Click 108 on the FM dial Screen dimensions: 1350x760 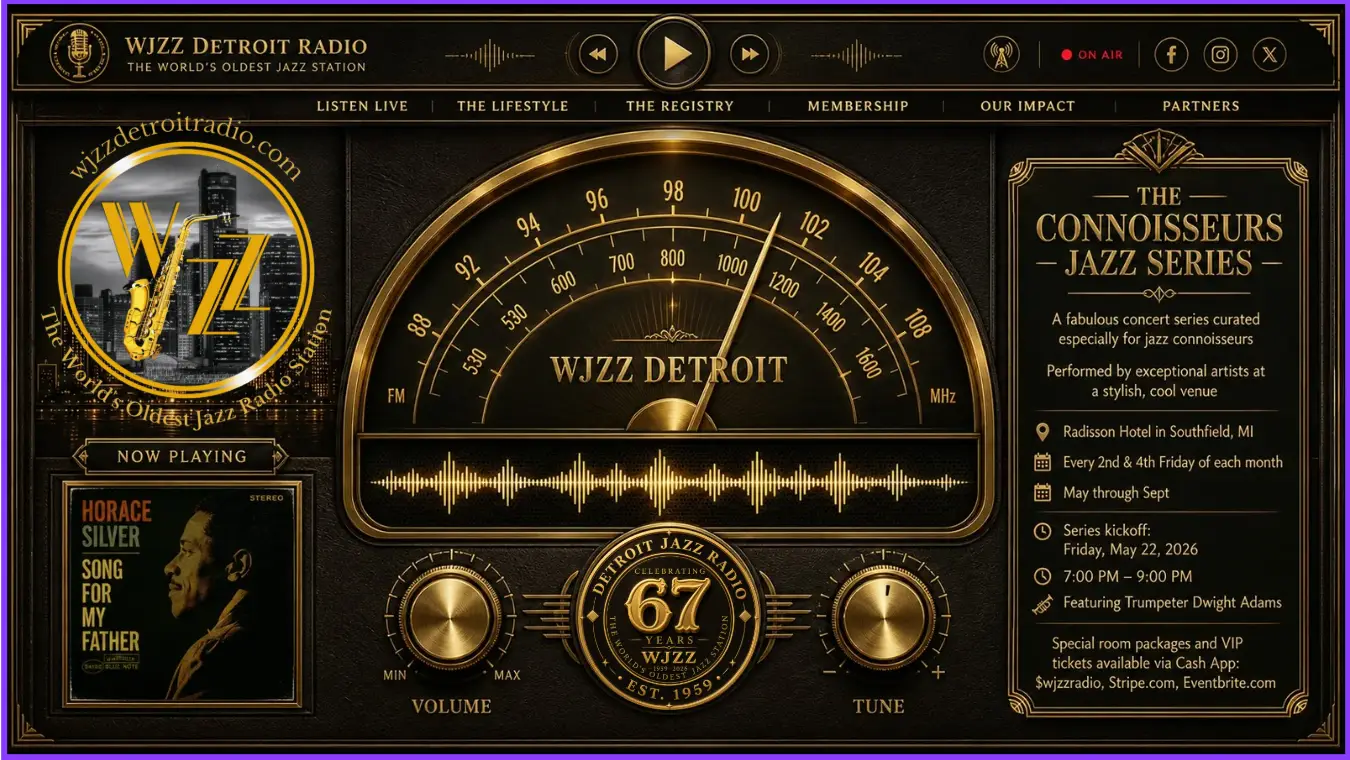[x=916, y=323]
